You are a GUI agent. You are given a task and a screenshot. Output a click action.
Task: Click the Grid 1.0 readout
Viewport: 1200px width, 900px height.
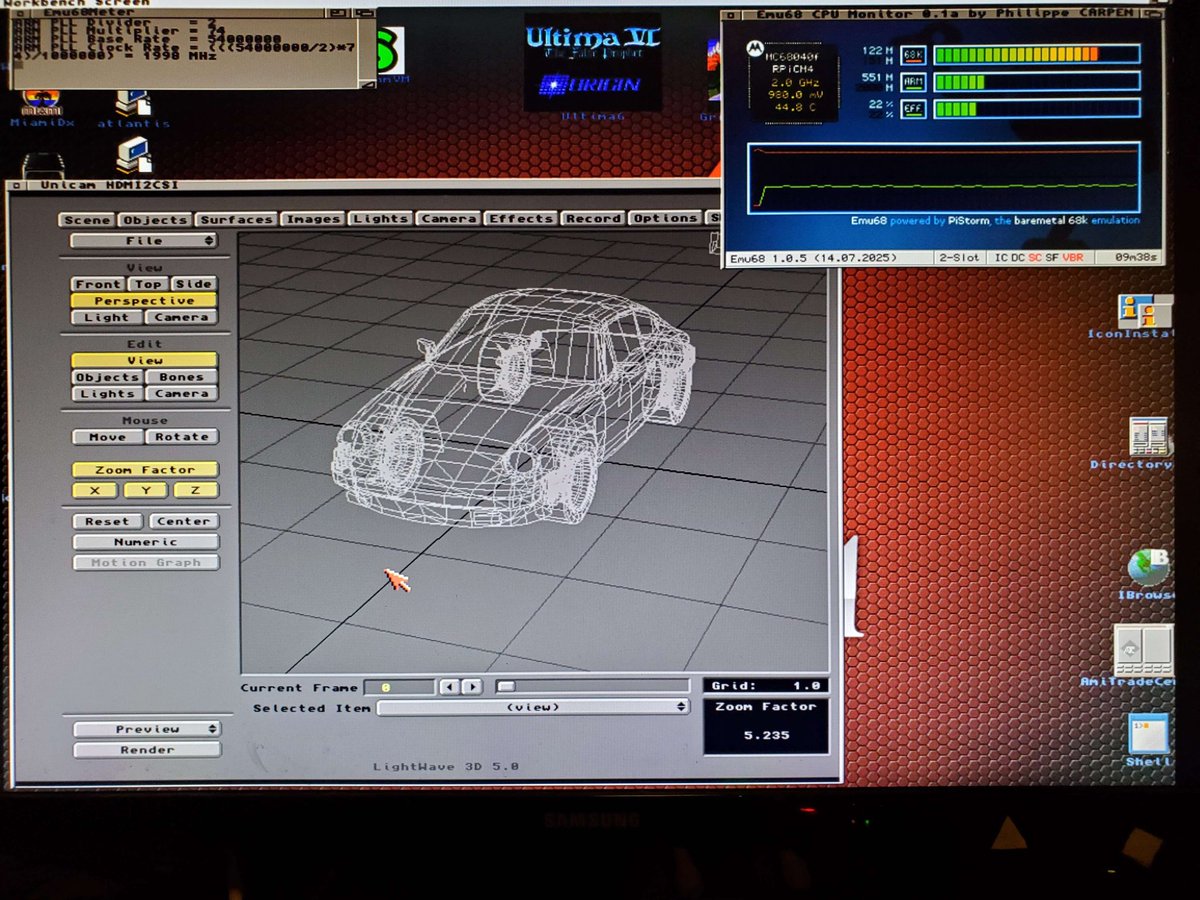point(766,686)
